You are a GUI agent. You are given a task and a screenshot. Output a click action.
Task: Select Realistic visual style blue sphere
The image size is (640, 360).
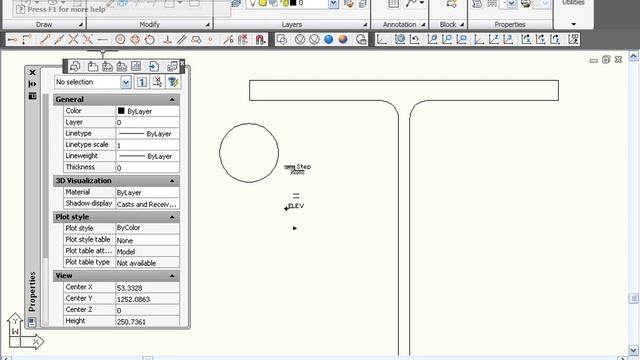(x=329, y=40)
